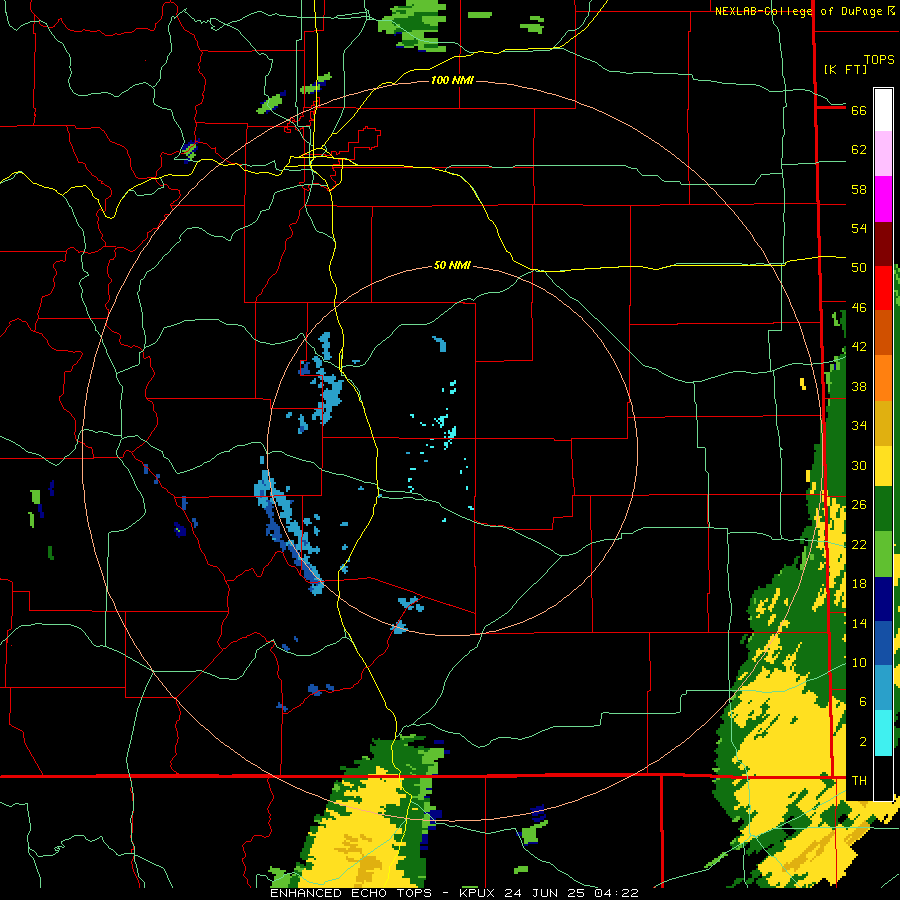This screenshot has width=900, height=900.
Task: Click the light pink 62 kft legend swatch
Action: pyautogui.click(x=883, y=153)
